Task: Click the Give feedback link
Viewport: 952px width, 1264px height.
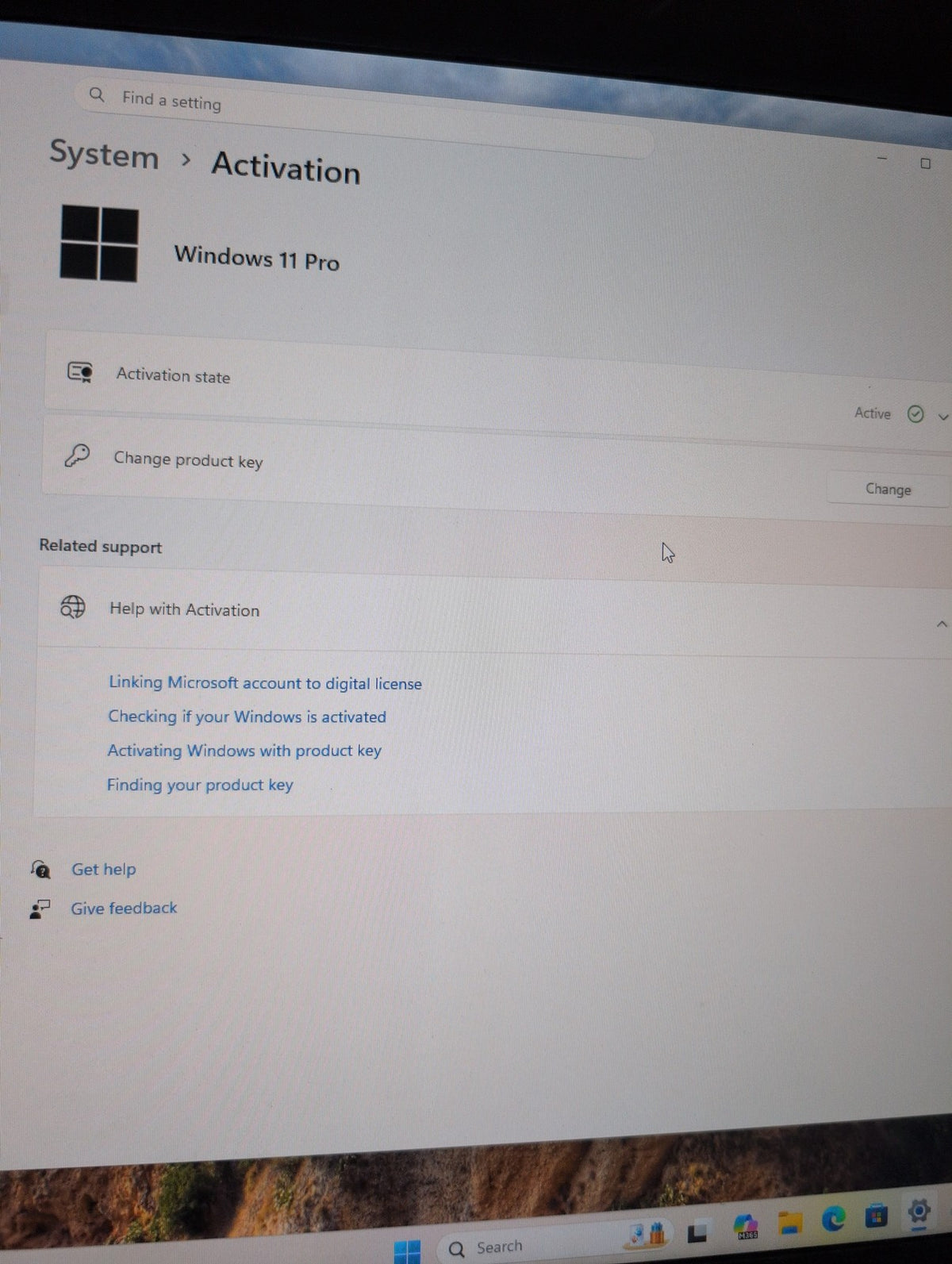Action: 124,909
